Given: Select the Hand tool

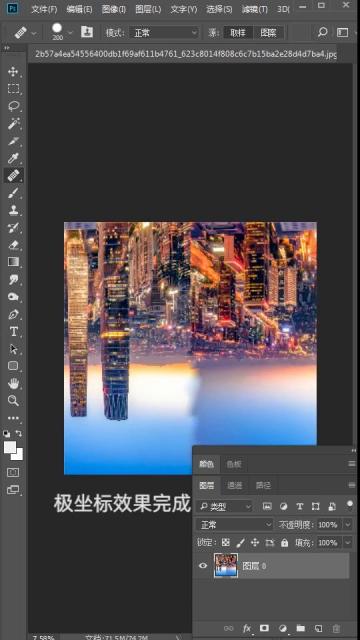Looking at the screenshot, I should [13, 383].
